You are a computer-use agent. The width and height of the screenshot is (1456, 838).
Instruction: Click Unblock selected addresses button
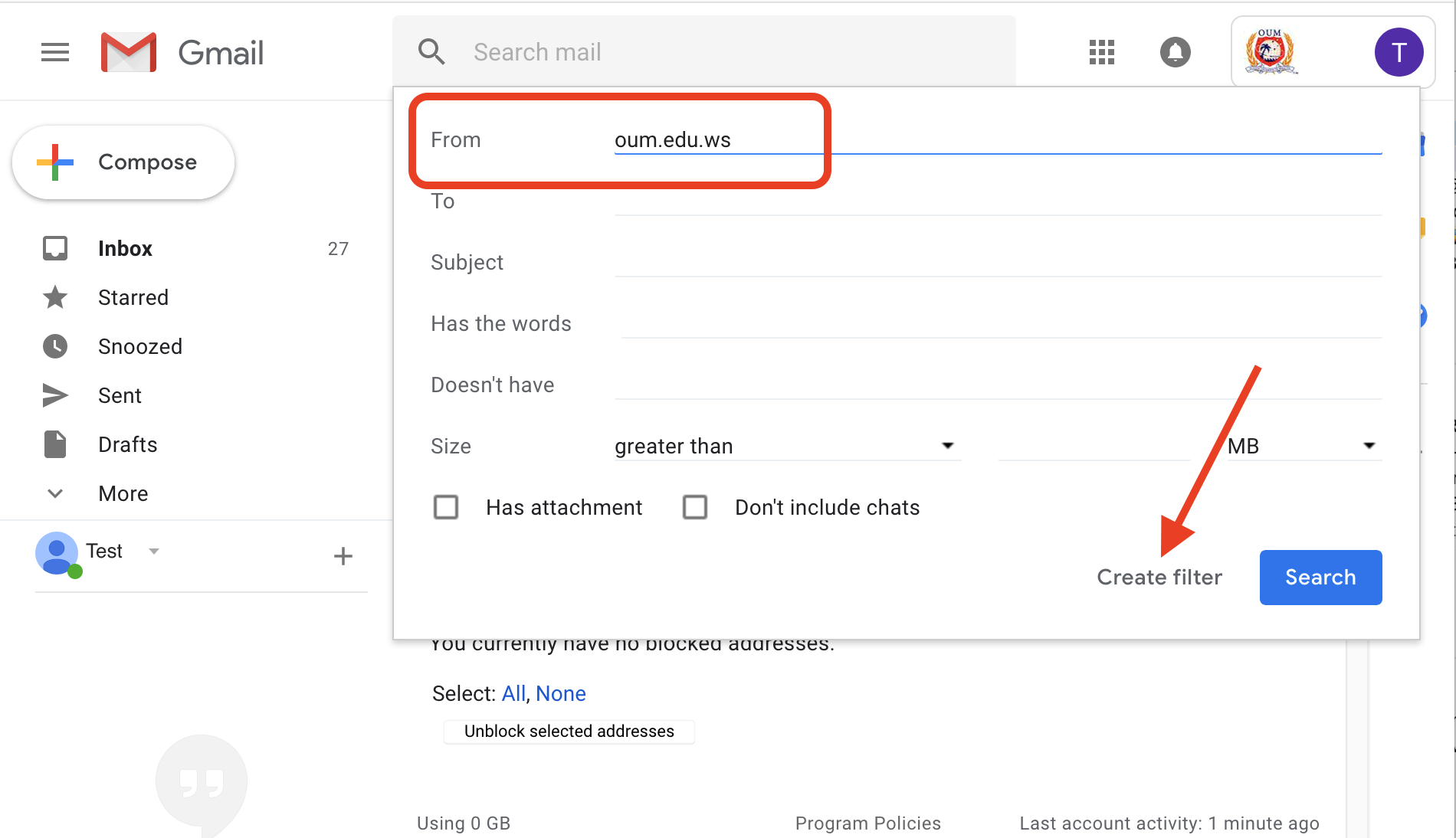pyautogui.click(x=569, y=732)
